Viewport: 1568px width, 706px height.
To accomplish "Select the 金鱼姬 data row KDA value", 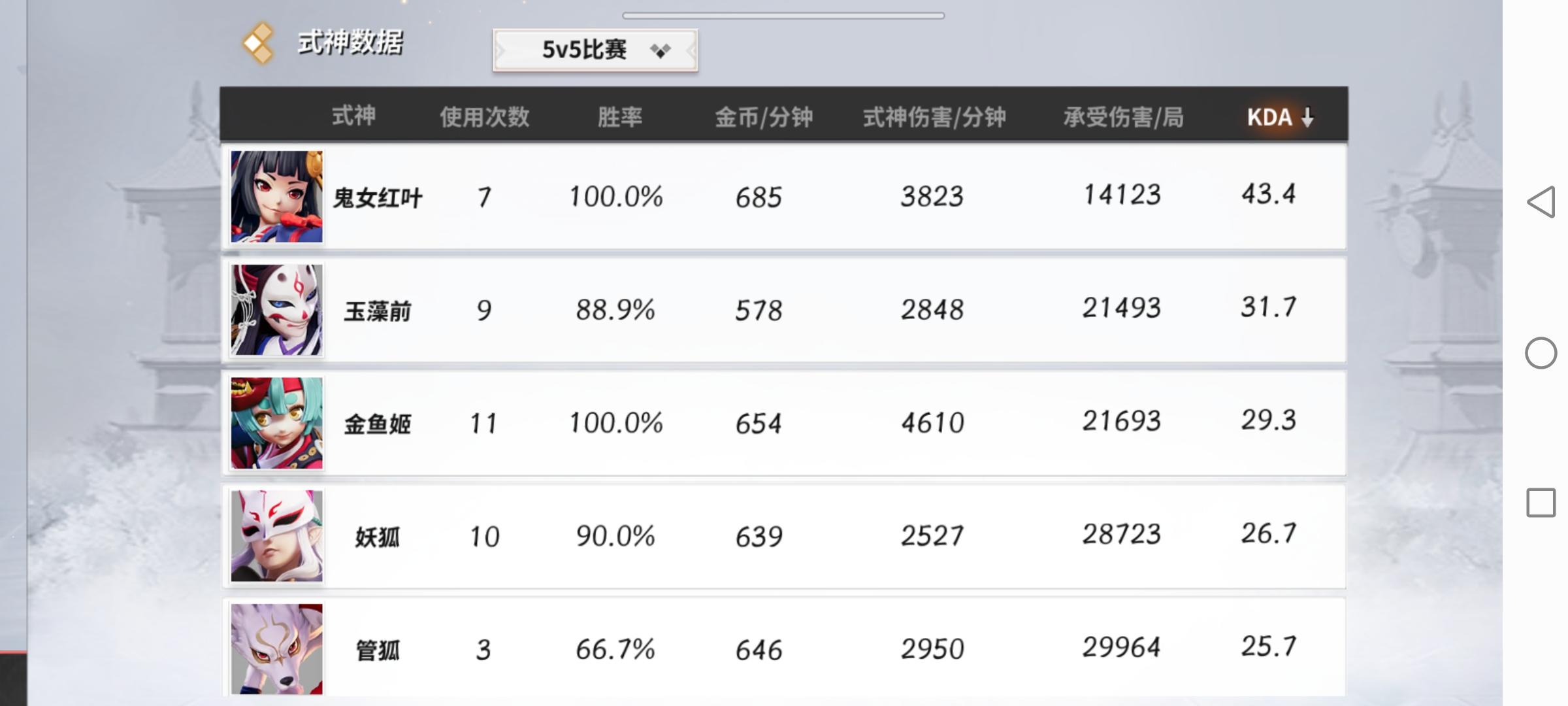I will tap(1268, 420).
